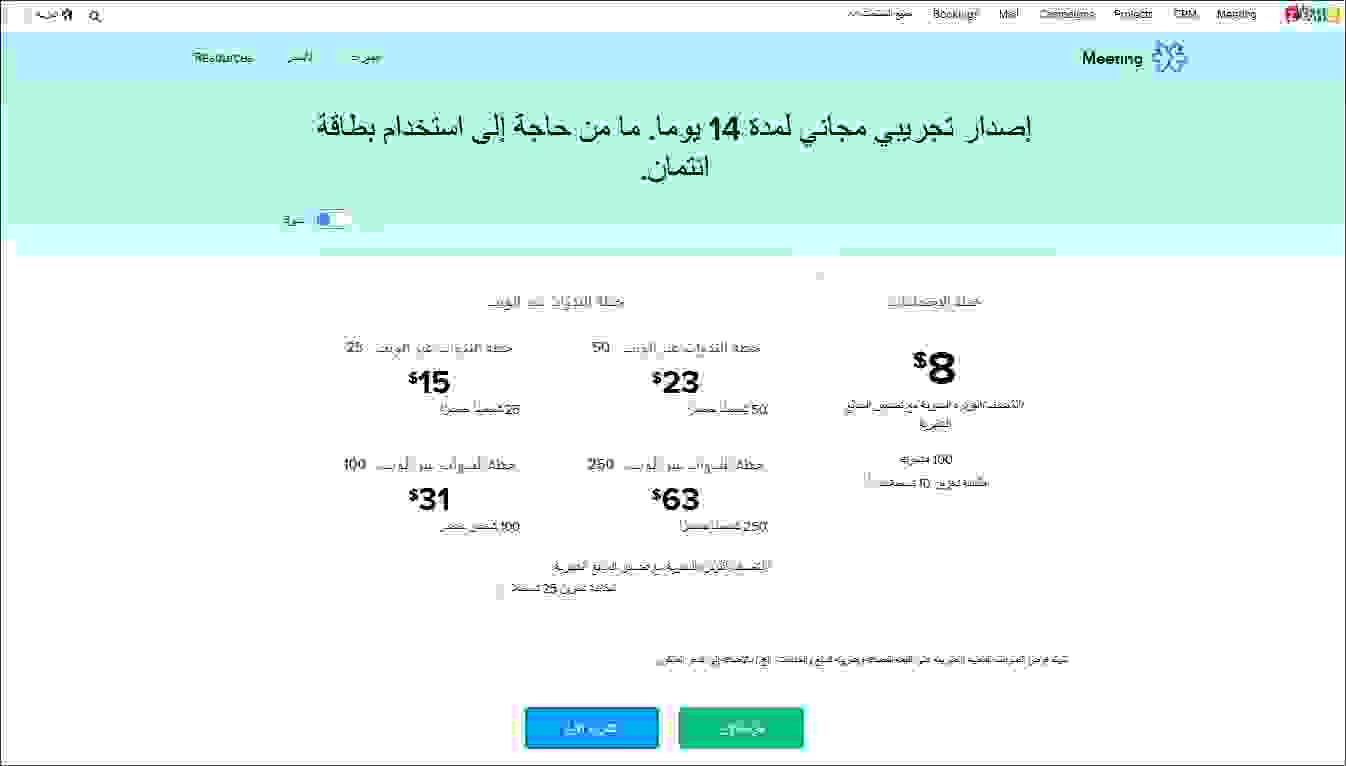Open the Projects item in the top menu
Image resolution: width=1346 pixels, height=766 pixels.
[1131, 14]
